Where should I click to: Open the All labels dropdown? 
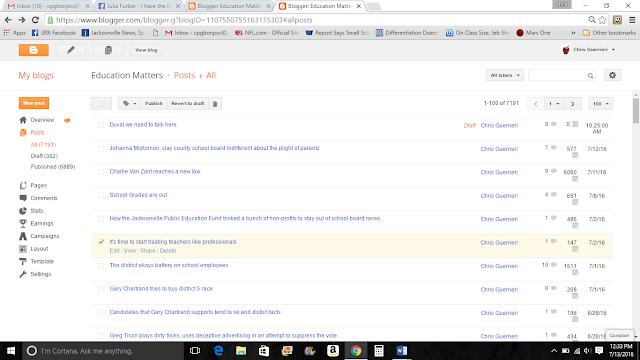[x=505, y=75]
